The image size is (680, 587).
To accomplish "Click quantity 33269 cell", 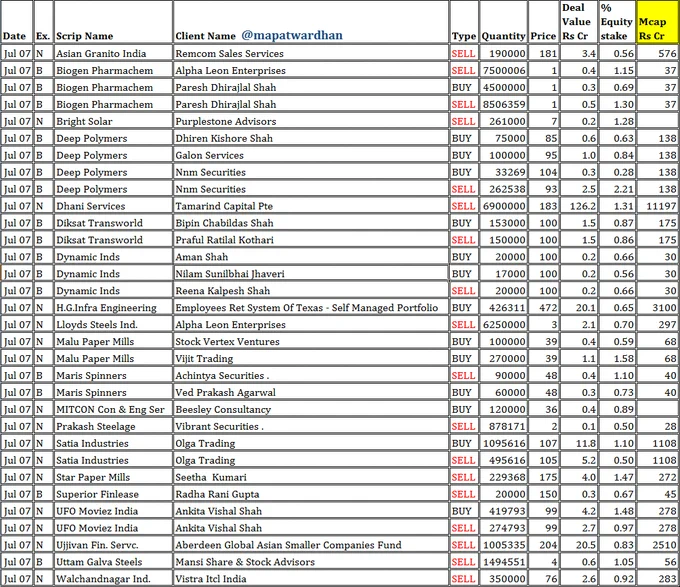I will click(503, 172).
